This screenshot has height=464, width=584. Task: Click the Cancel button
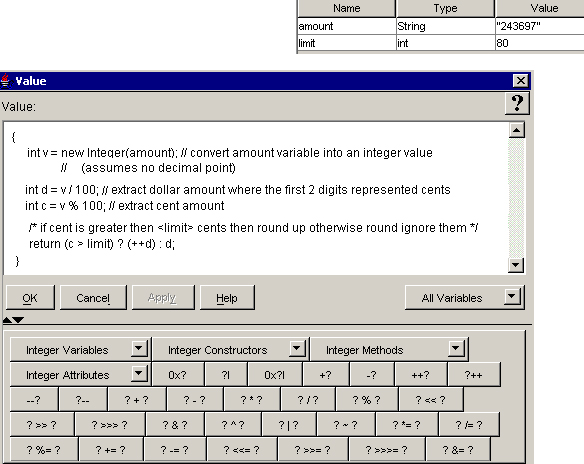click(93, 298)
